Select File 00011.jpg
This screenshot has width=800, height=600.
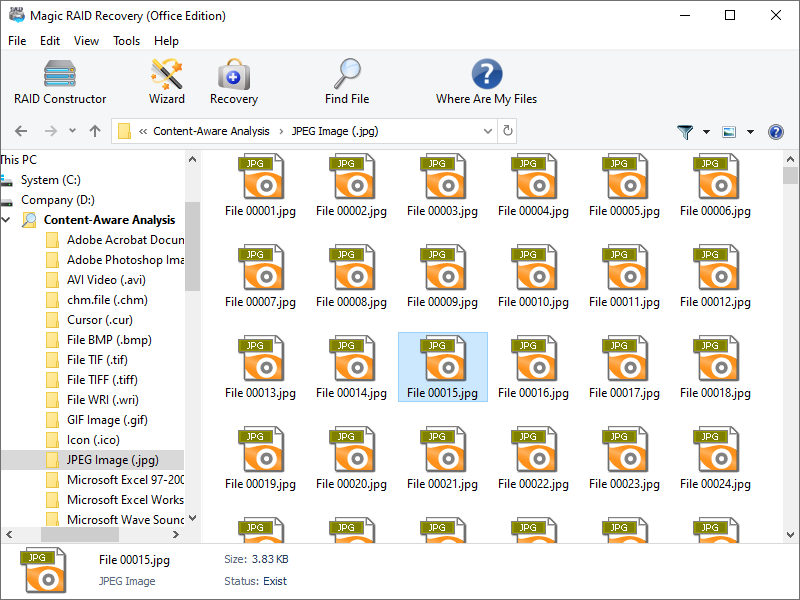(x=624, y=276)
